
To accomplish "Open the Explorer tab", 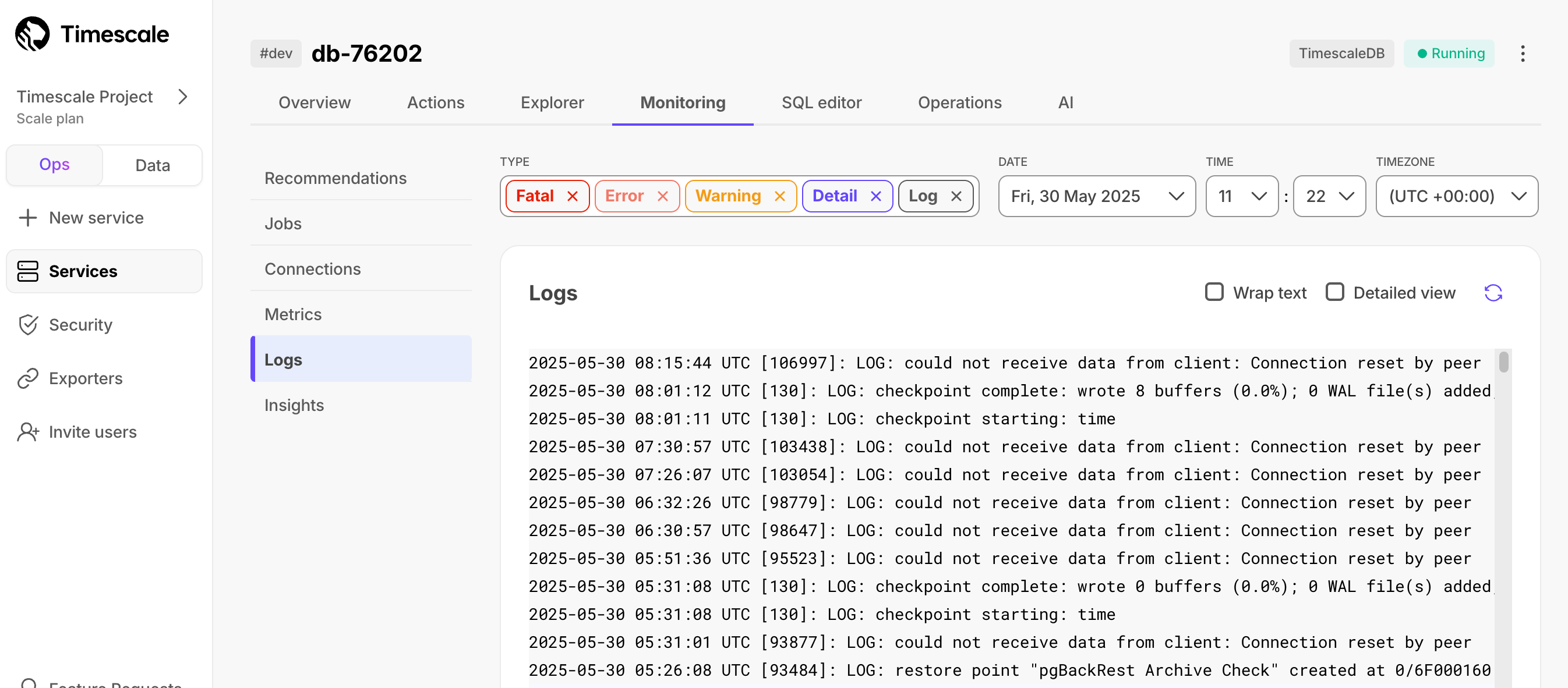I will 552,103.
